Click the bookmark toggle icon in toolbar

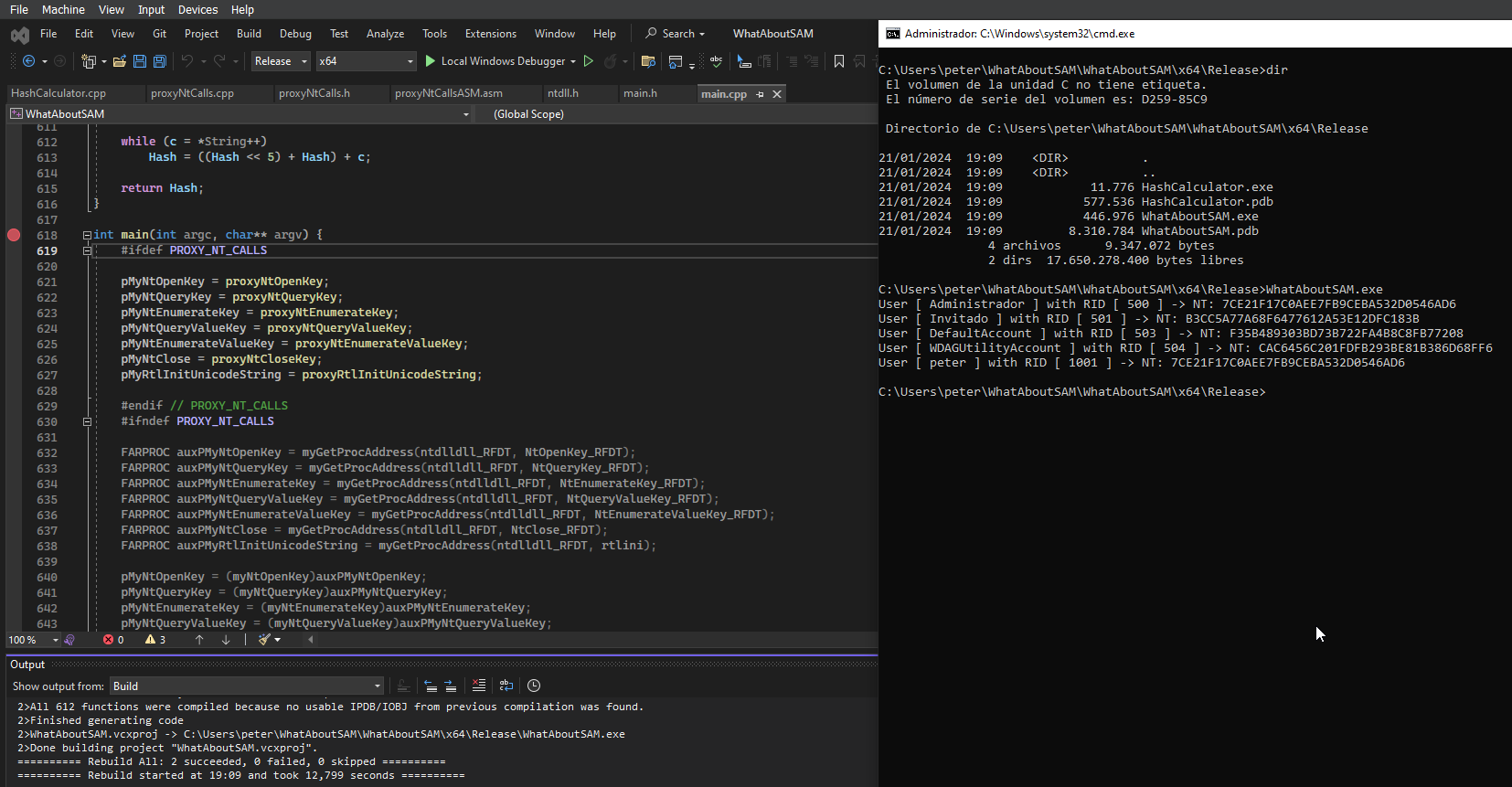(839, 61)
